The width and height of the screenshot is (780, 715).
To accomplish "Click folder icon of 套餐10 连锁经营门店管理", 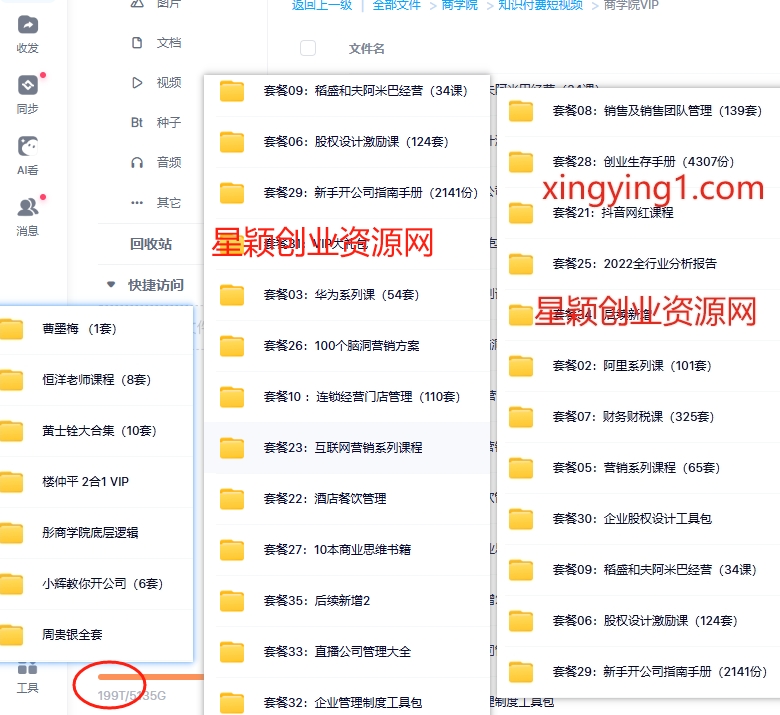I will [232, 397].
